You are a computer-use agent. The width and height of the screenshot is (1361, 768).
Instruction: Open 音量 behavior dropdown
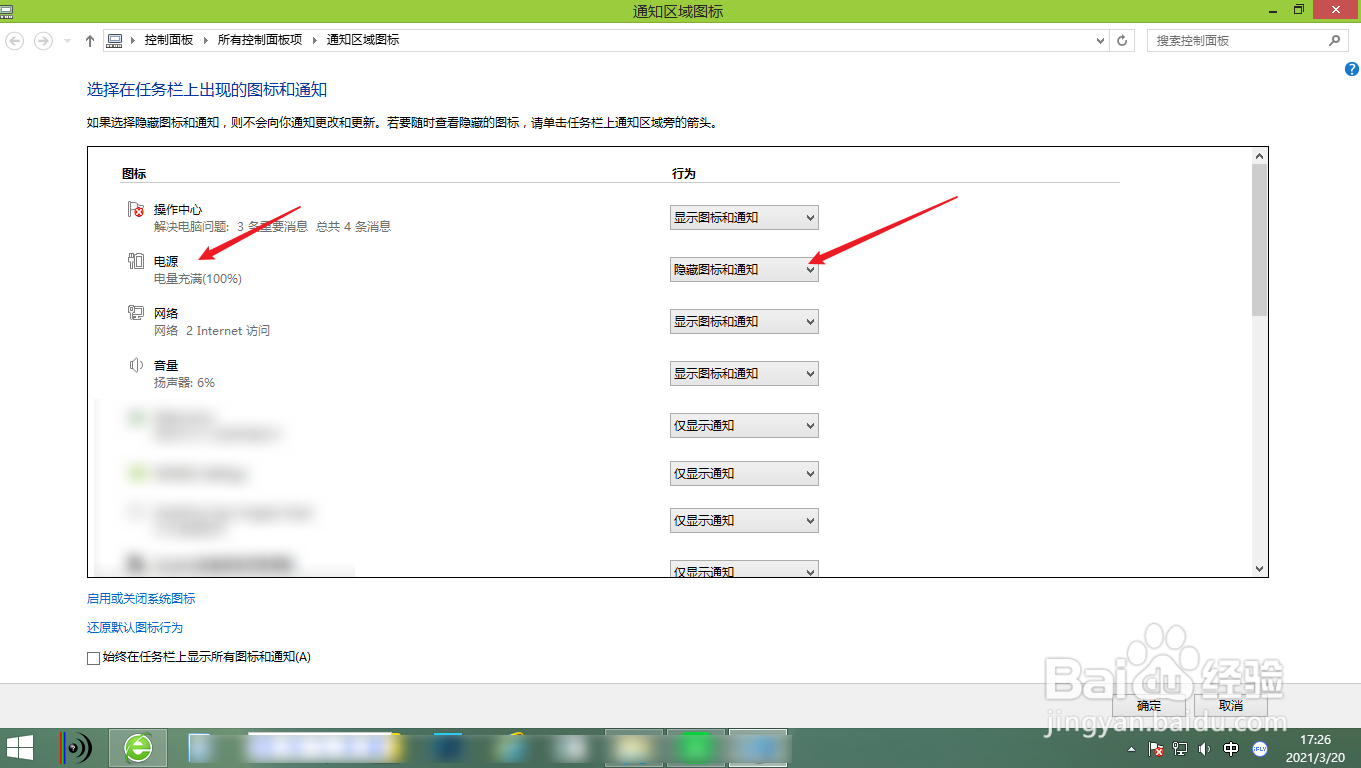tap(744, 373)
